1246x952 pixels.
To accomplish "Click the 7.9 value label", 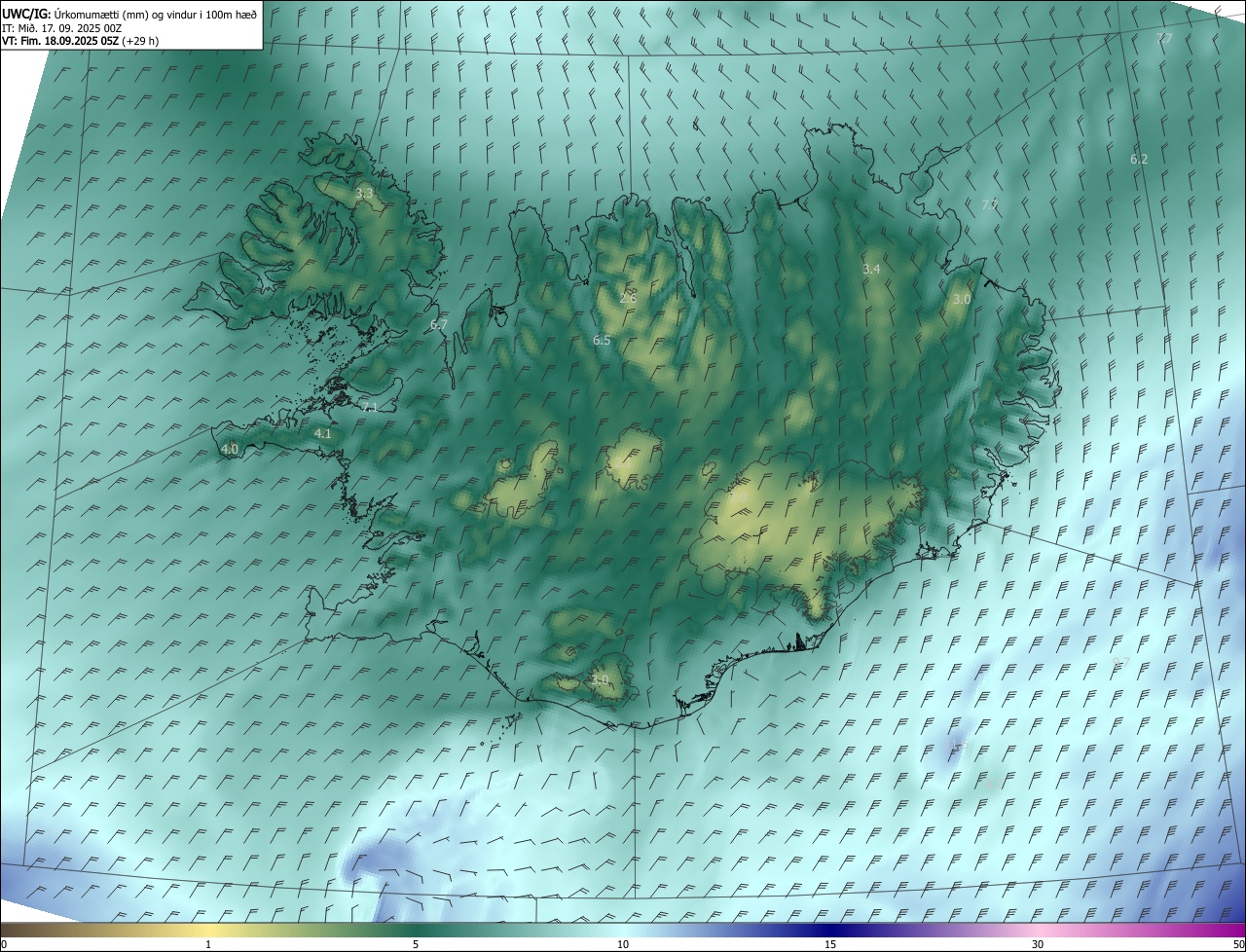I will coord(989,204).
